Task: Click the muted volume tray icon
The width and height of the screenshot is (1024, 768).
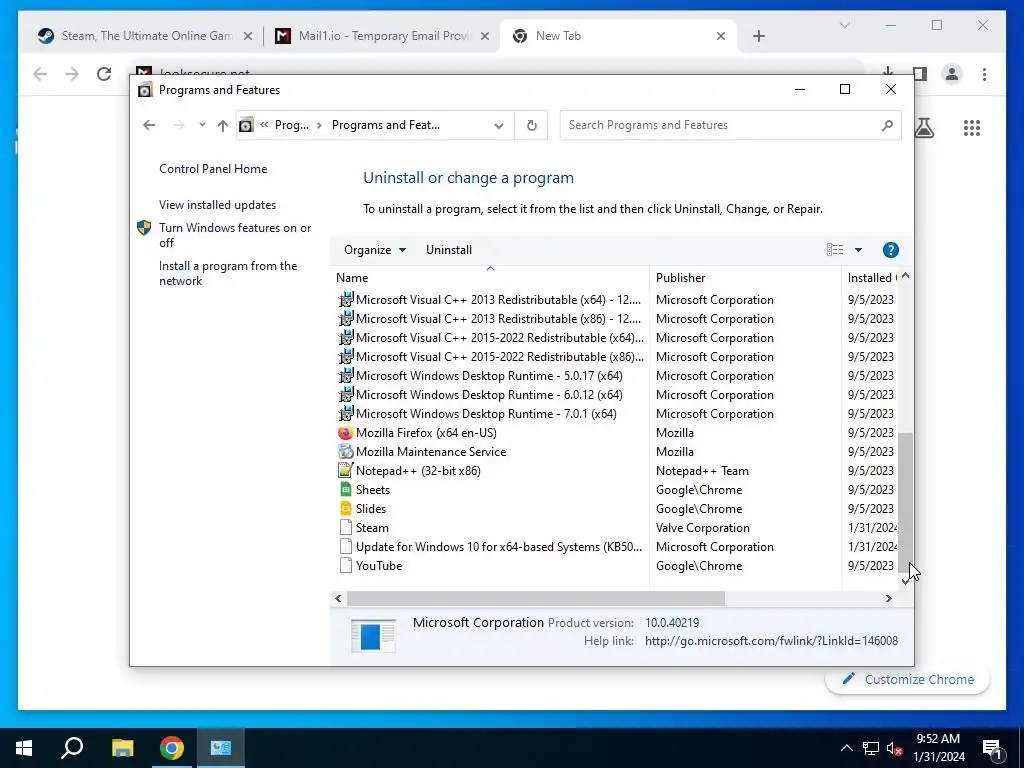Action: (895, 748)
